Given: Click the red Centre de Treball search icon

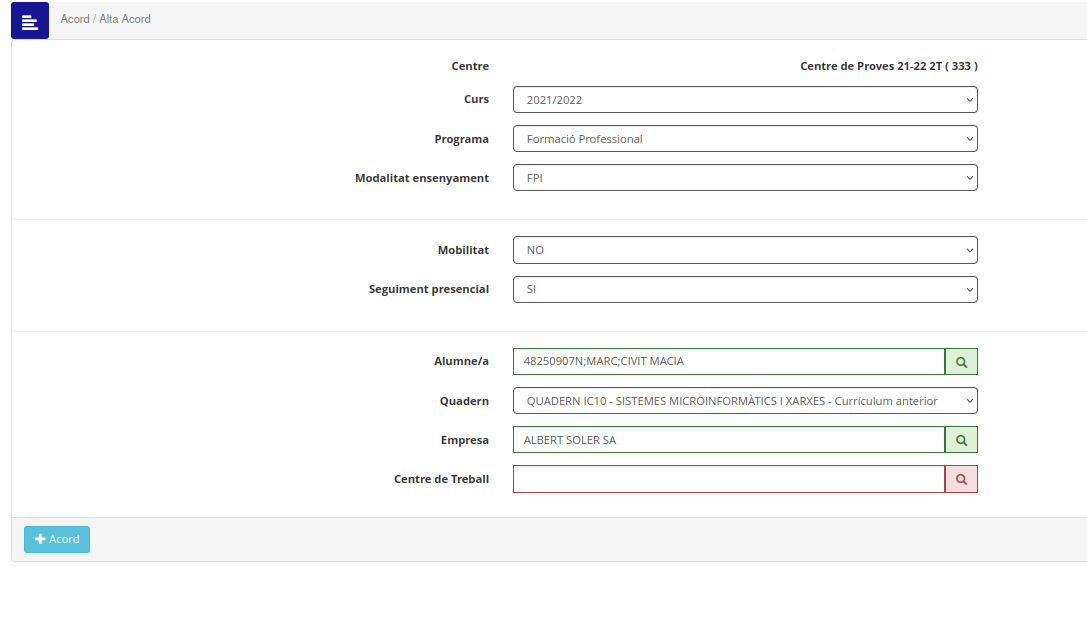Looking at the screenshot, I should pyautogui.click(x=961, y=480).
